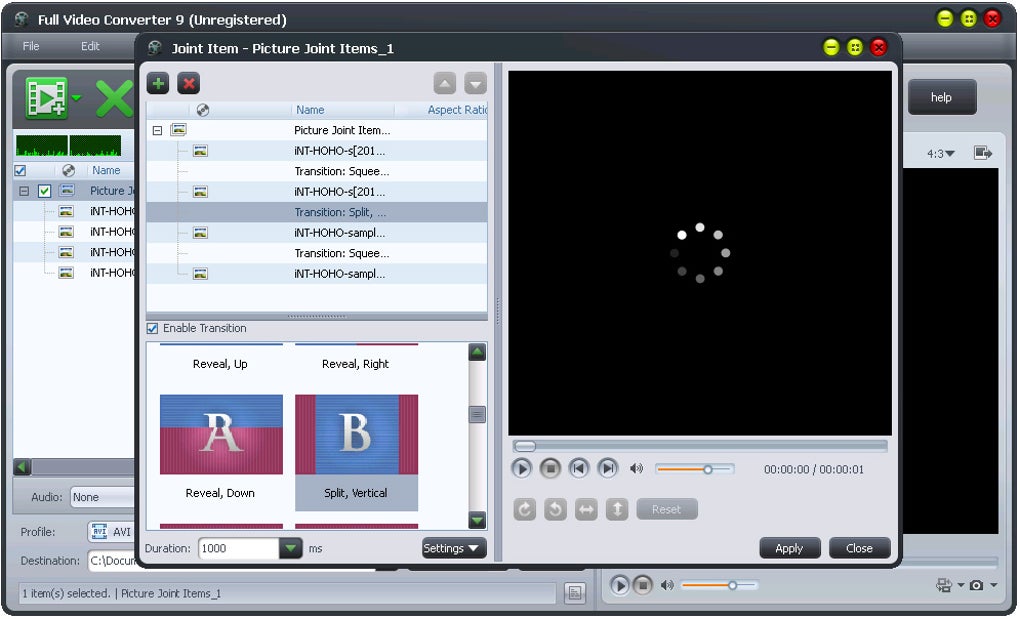
Task: Click the Name column header in Joint Item list
Action: 310,110
